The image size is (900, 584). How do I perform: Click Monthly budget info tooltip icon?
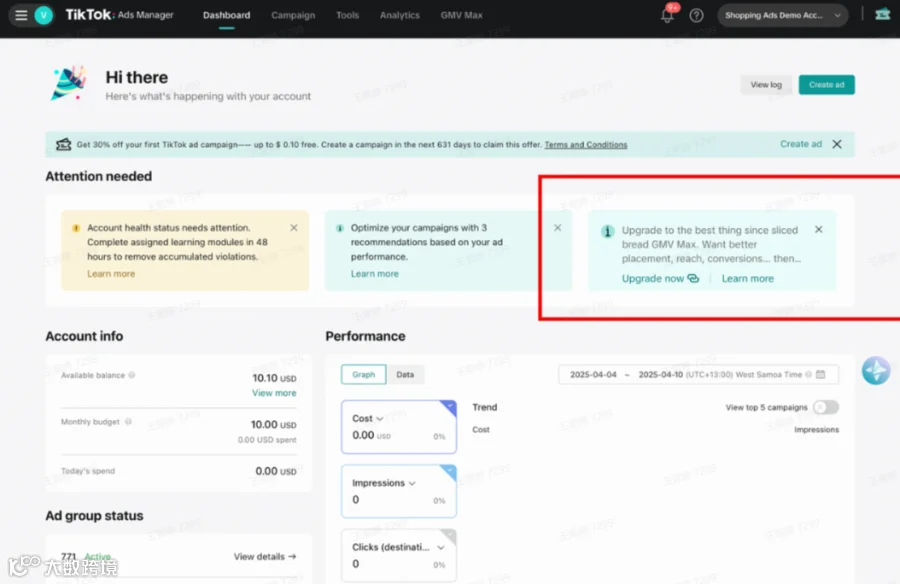pyautogui.click(x=128, y=421)
